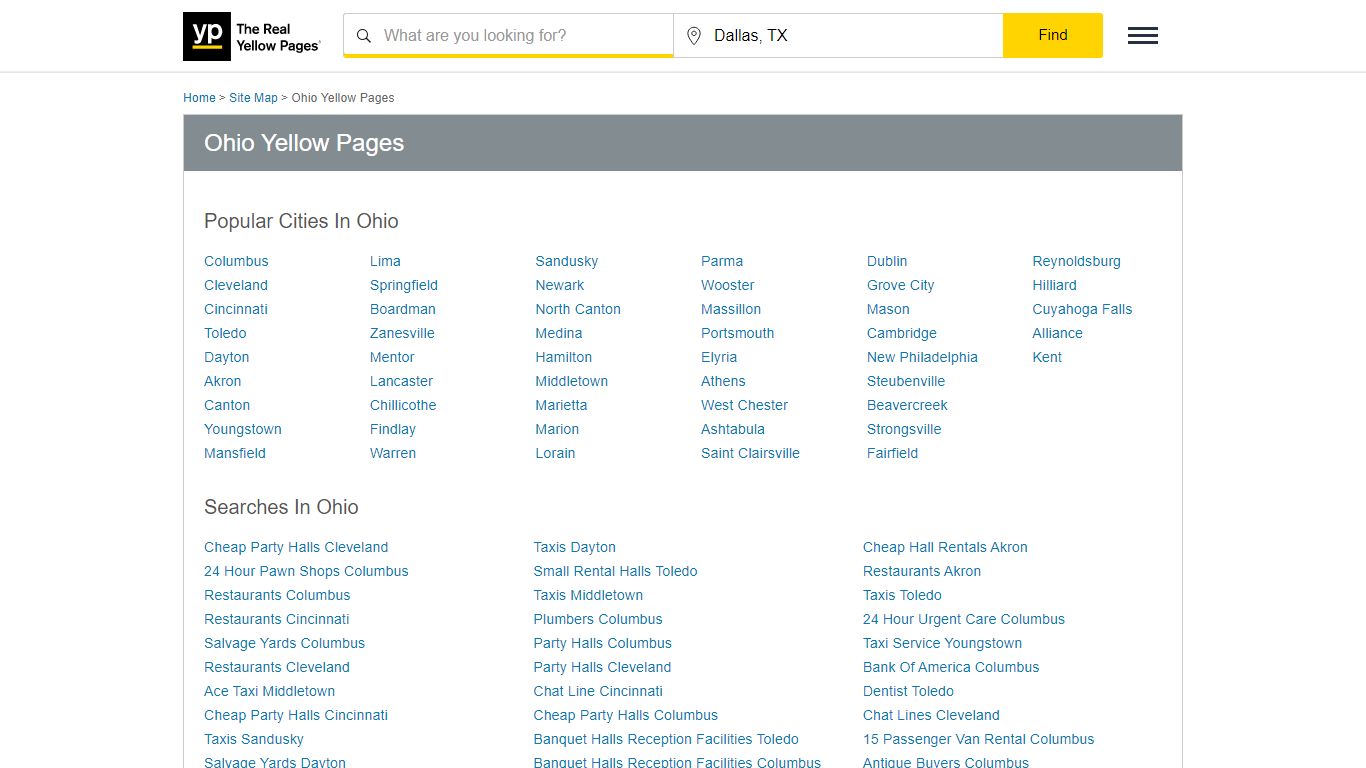Screen dimensions: 1366x768
Task: Open Cleveland city link
Action: (236, 285)
